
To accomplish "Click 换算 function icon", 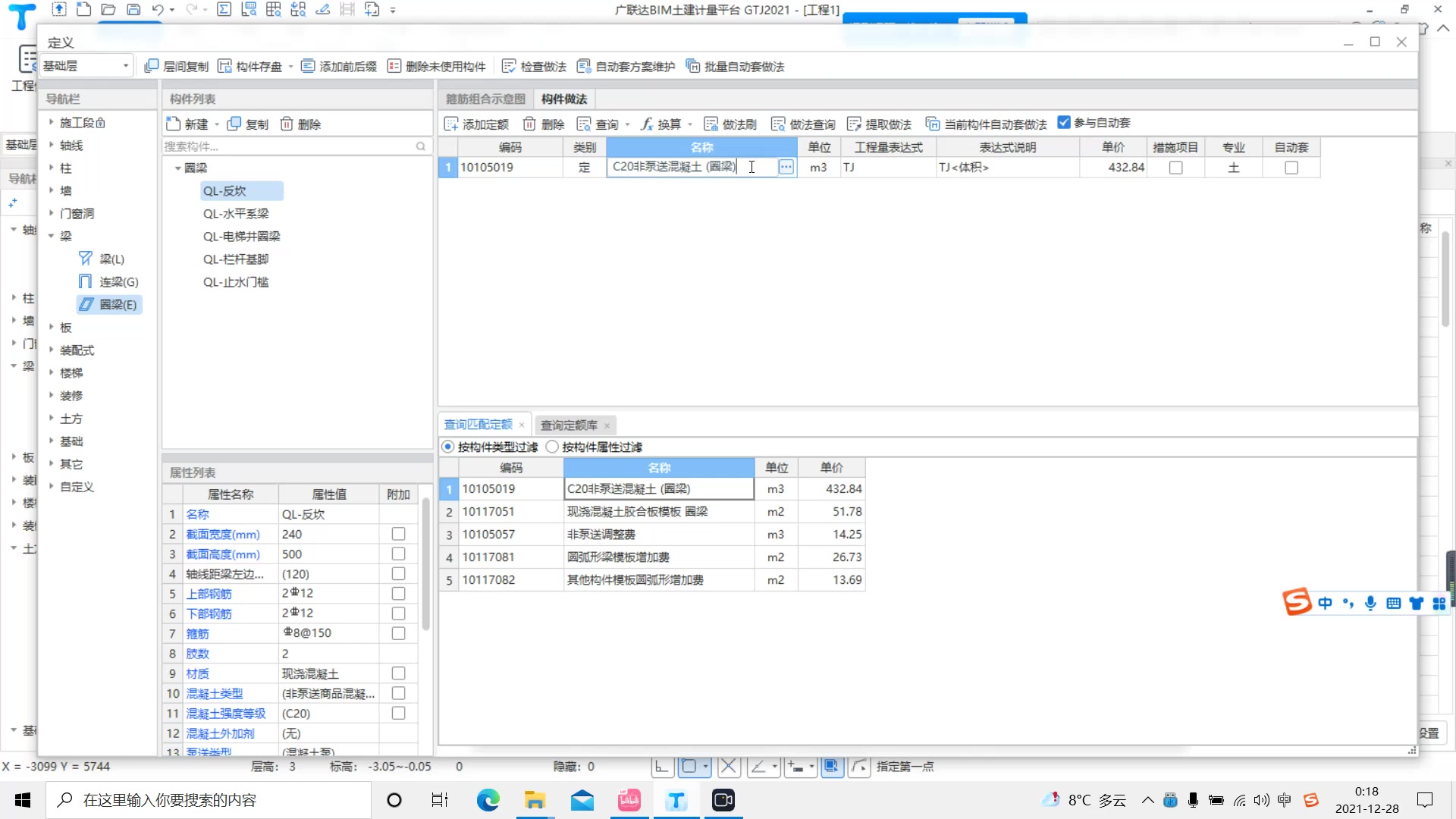I will [646, 124].
